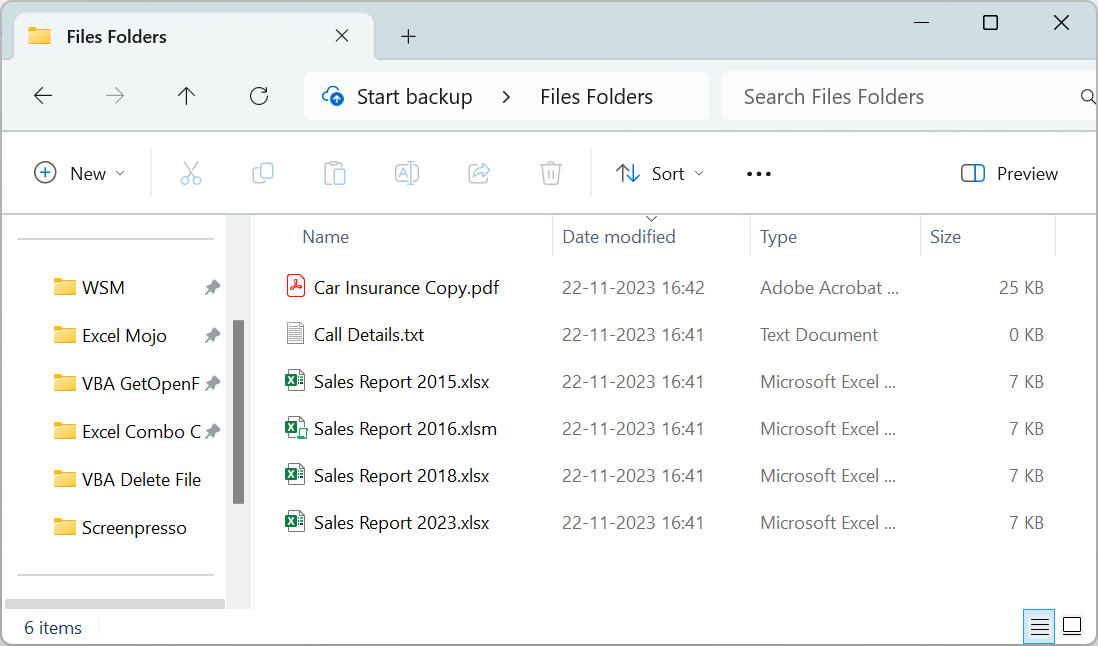Click the Copy icon in toolbar

263,173
